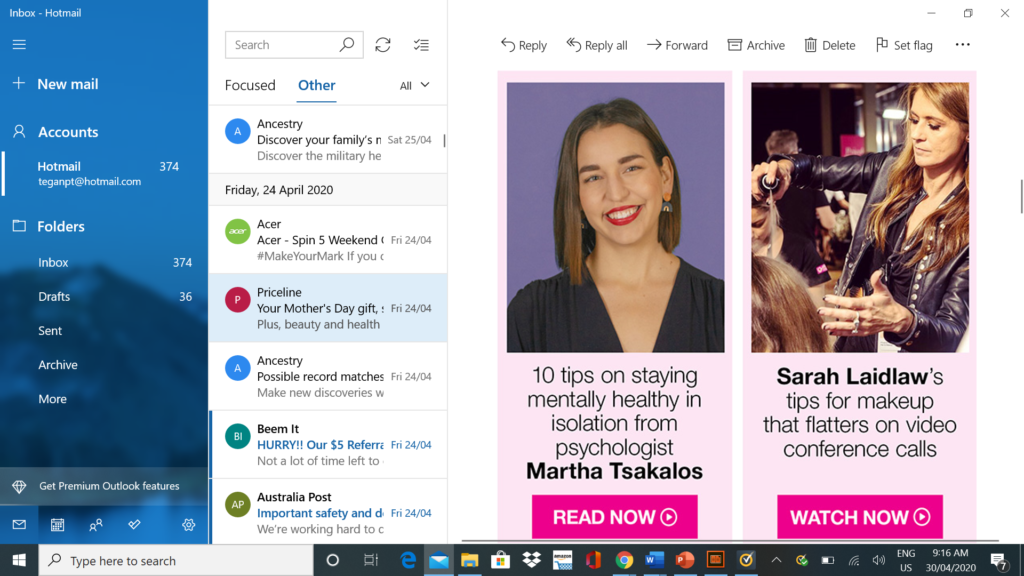This screenshot has width=1024, height=576.
Task: Expand the All filter dropdown
Action: [415, 86]
